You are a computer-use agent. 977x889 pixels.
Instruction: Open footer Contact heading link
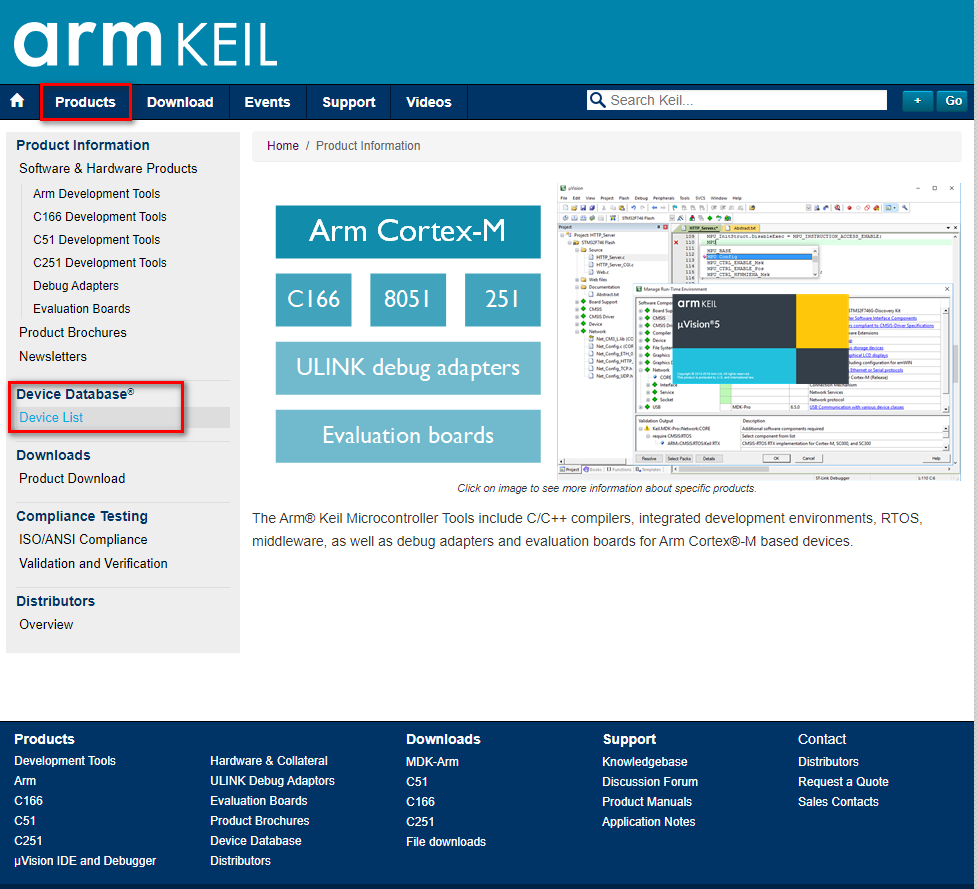(x=822, y=739)
